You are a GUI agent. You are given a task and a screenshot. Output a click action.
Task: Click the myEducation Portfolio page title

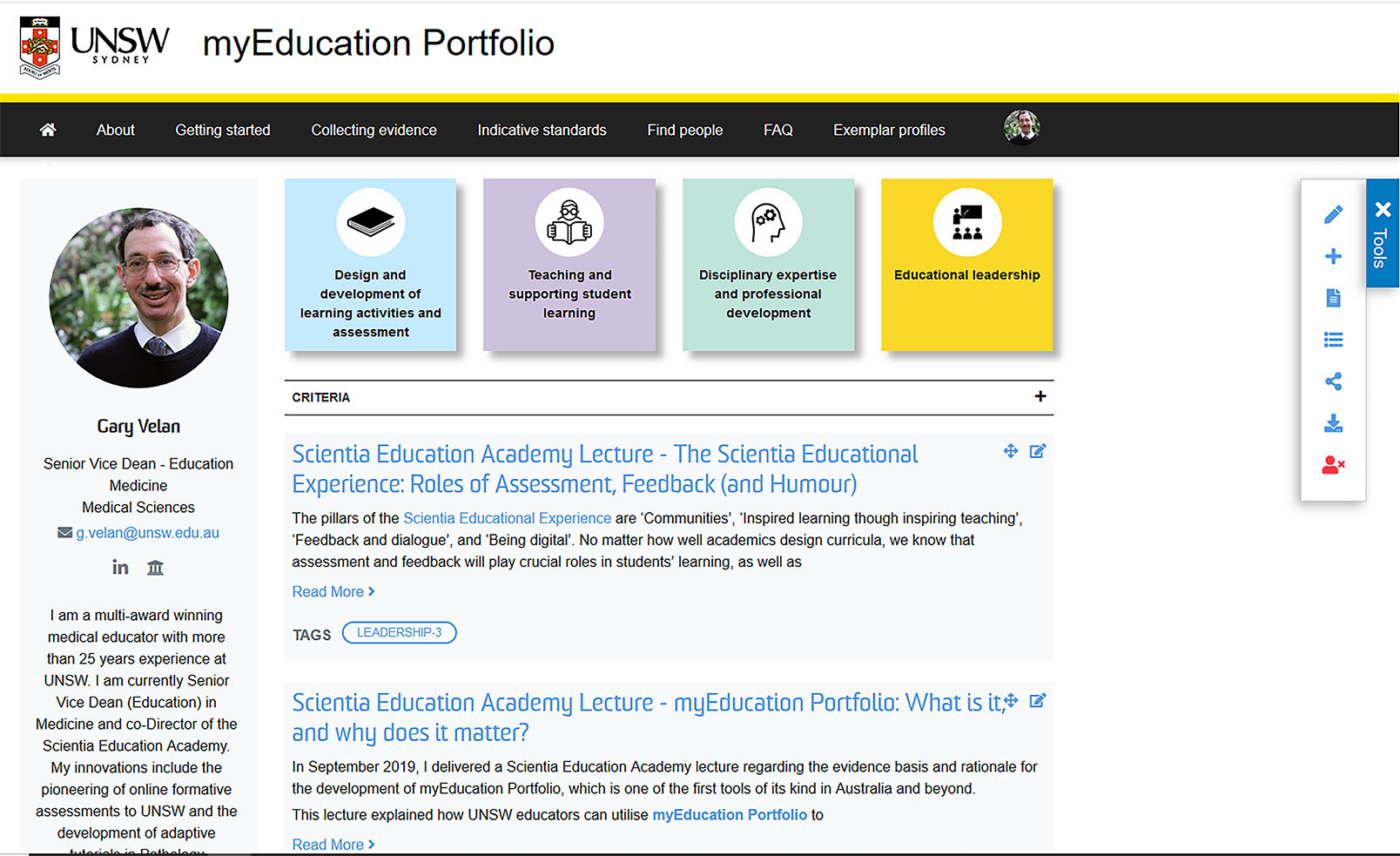pyautogui.click(x=379, y=43)
